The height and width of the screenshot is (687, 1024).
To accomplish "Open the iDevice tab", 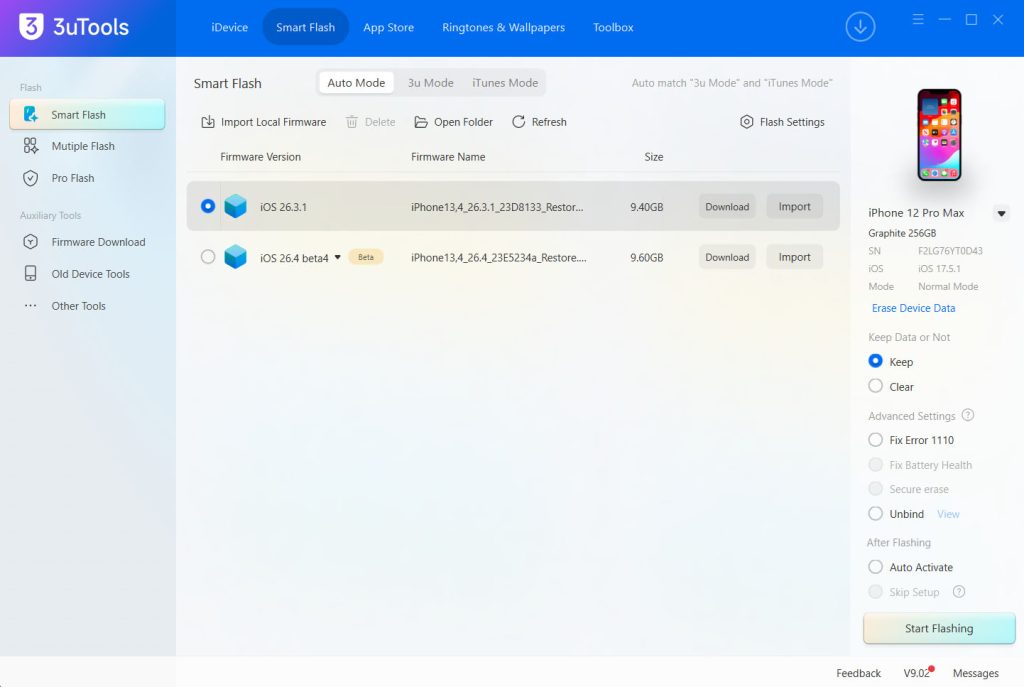I will coord(229,27).
